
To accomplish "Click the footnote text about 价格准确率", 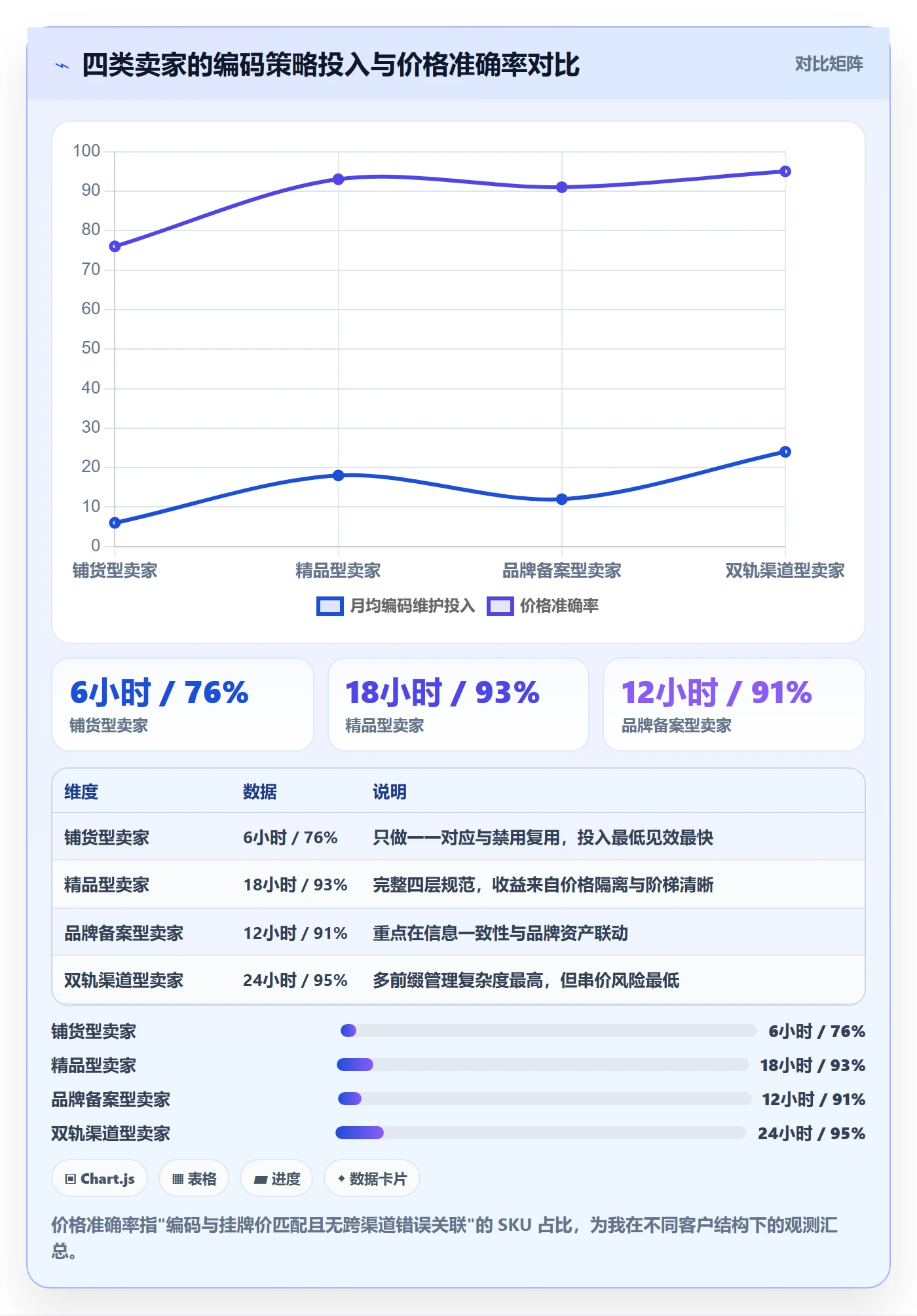I will click(x=445, y=1237).
